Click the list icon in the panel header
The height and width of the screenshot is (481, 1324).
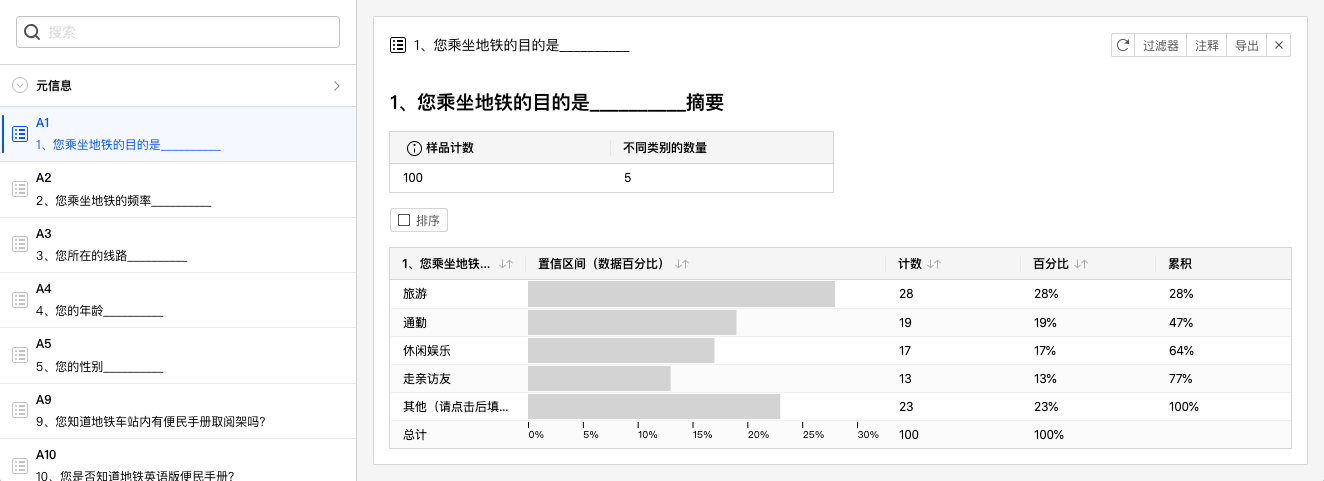[x=398, y=45]
